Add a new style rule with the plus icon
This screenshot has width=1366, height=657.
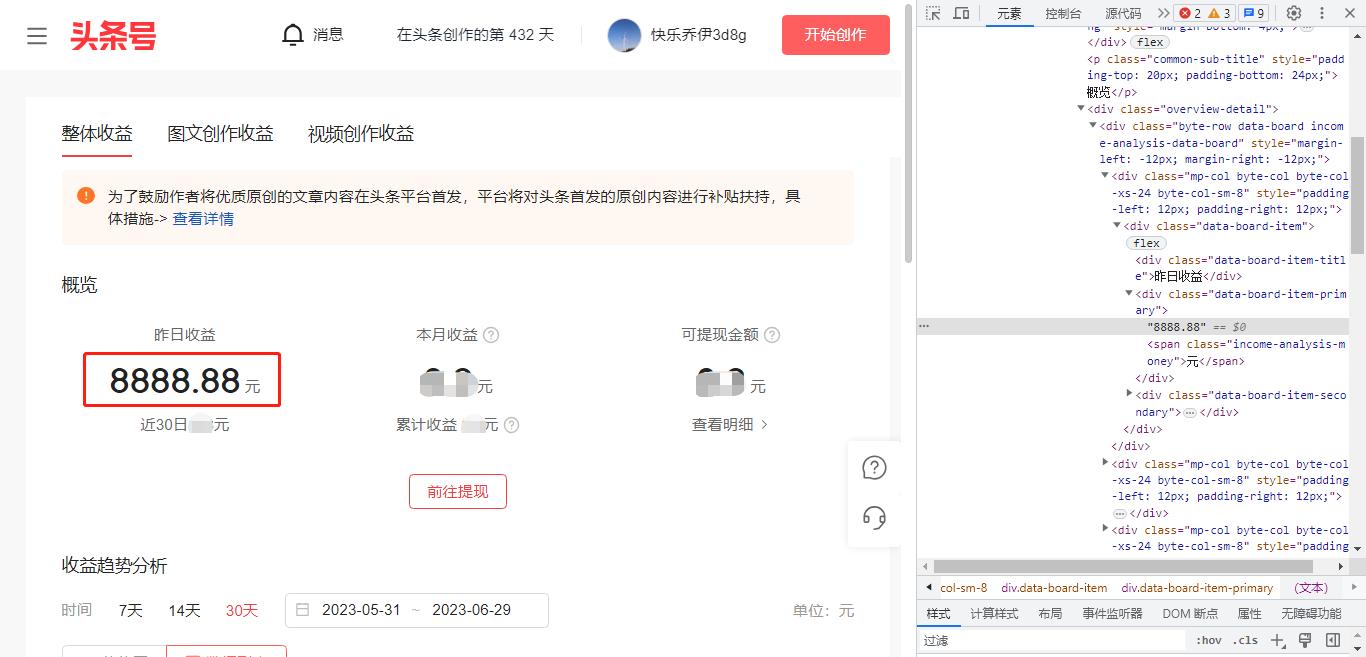[1277, 639]
